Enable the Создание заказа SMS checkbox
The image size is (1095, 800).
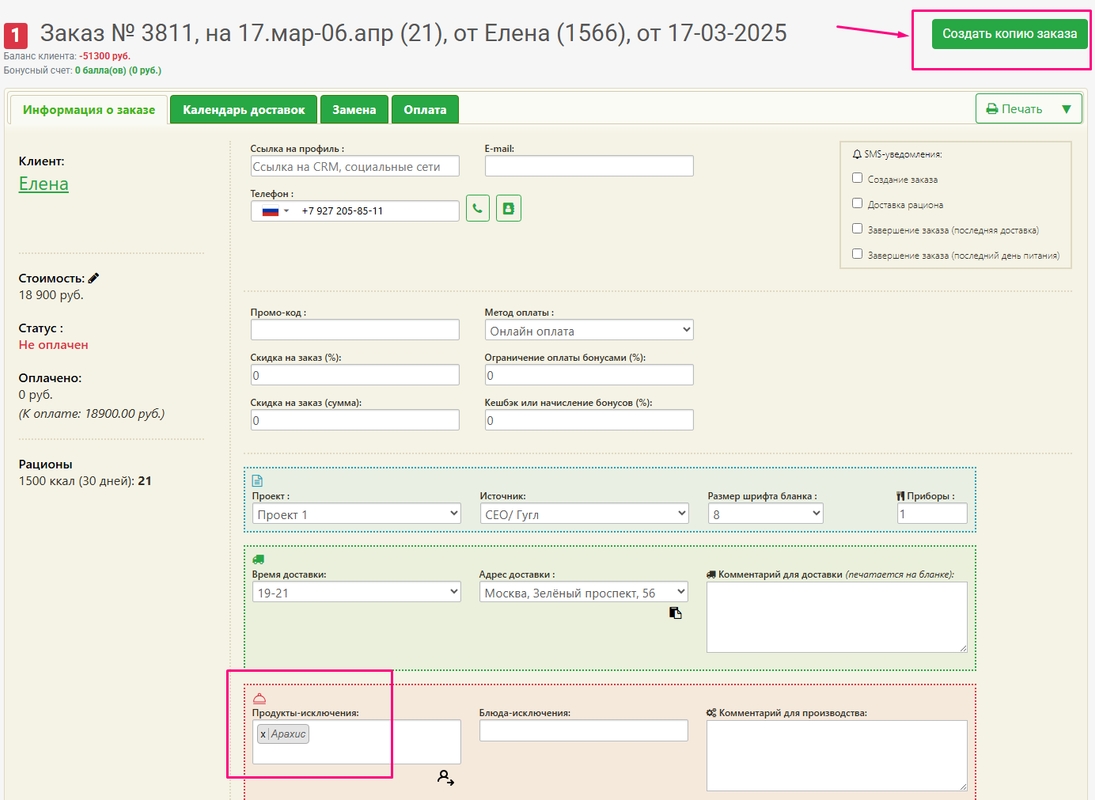pyautogui.click(x=857, y=178)
